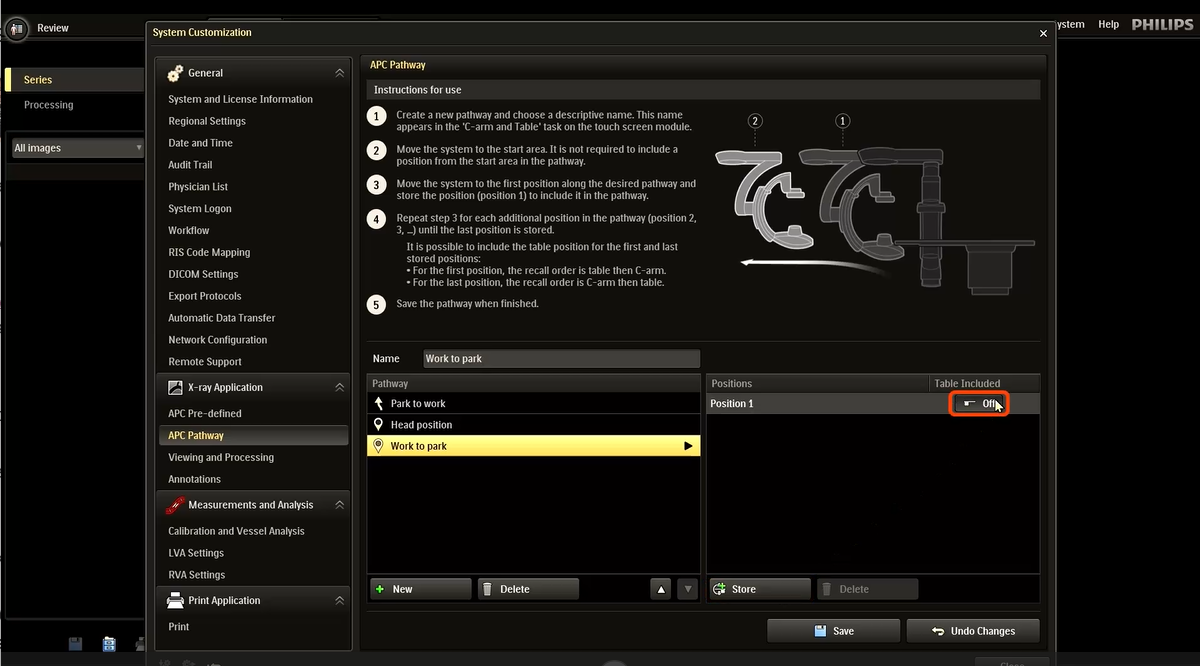Viewport: 1200px width, 666px height.
Task: Delete the selected pathway
Action: click(x=528, y=590)
